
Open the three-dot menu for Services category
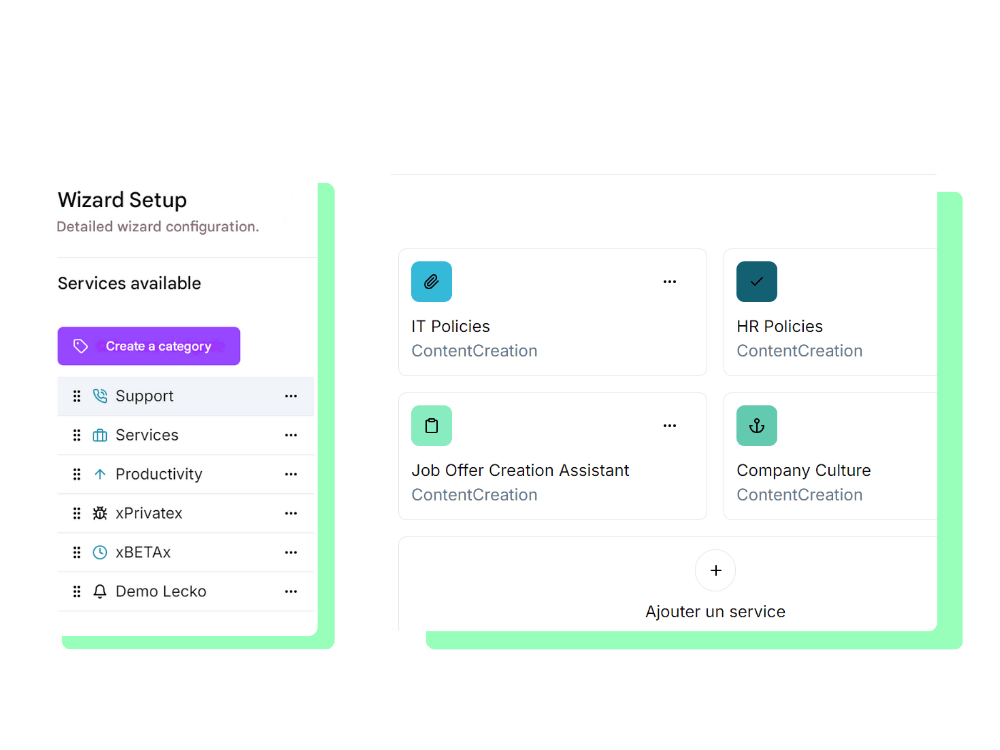pyautogui.click(x=291, y=435)
